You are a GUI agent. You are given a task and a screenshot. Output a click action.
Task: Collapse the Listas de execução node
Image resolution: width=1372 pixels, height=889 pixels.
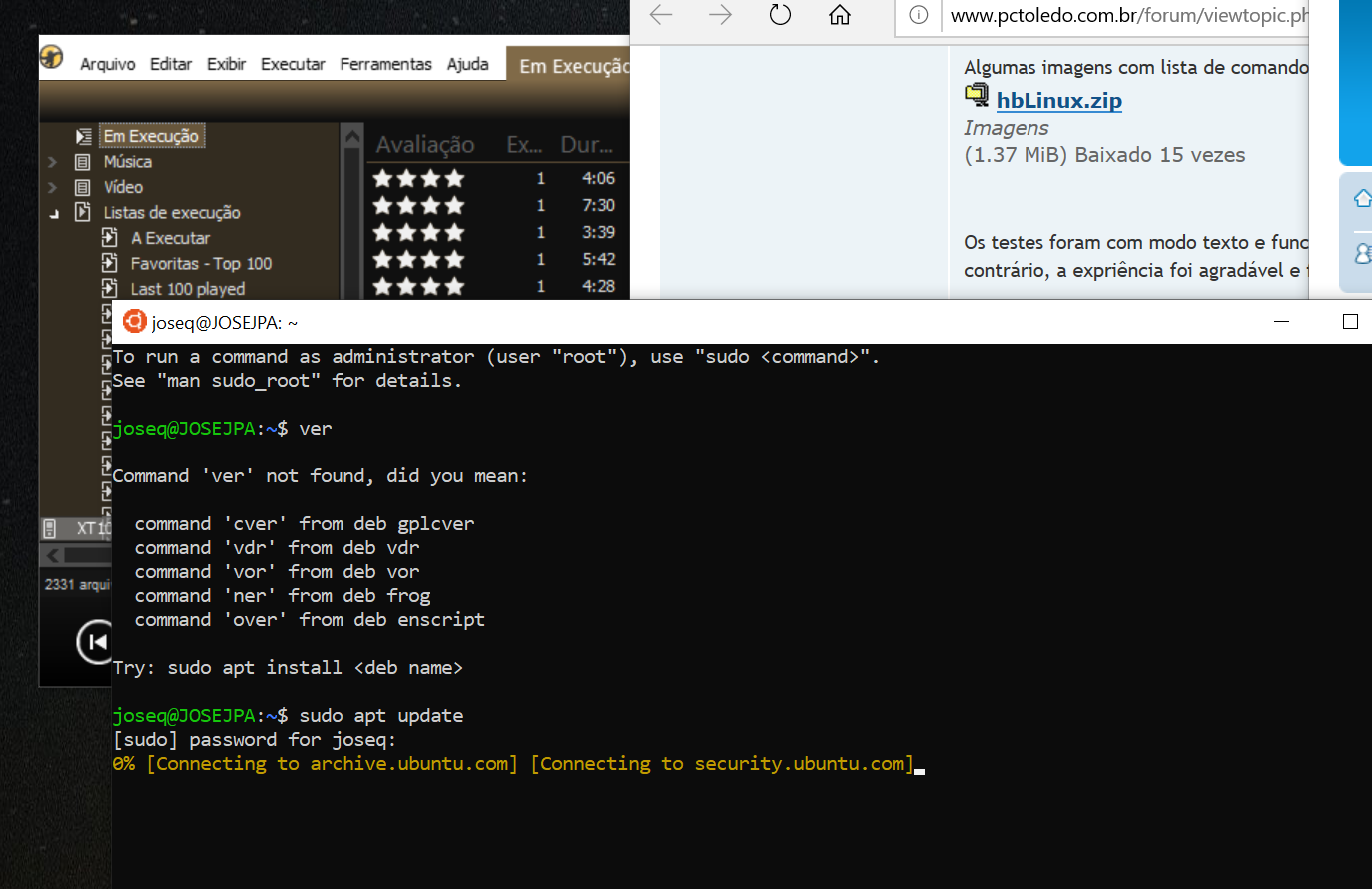(x=54, y=213)
